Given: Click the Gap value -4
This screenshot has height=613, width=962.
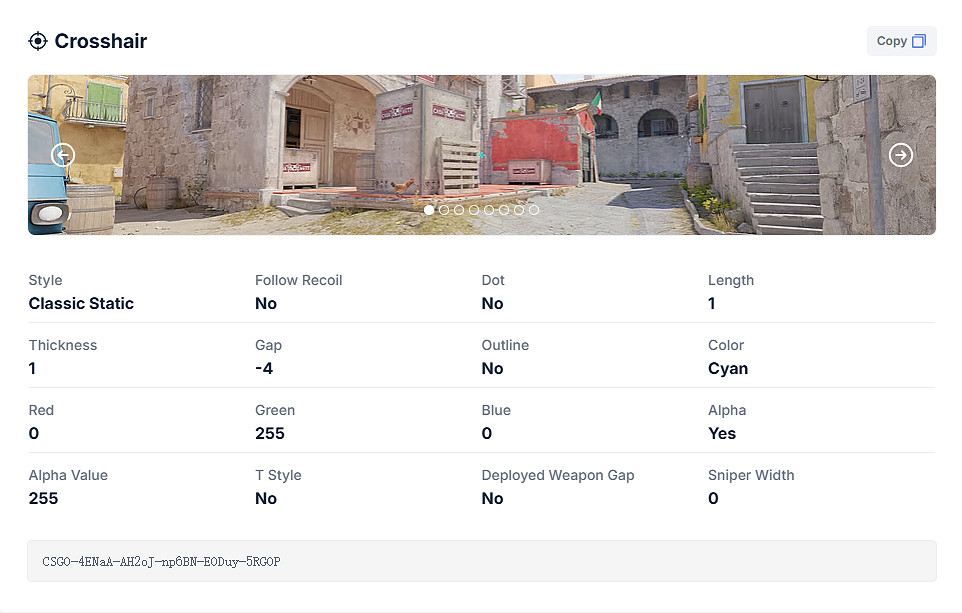Looking at the screenshot, I should pyautogui.click(x=264, y=369).
